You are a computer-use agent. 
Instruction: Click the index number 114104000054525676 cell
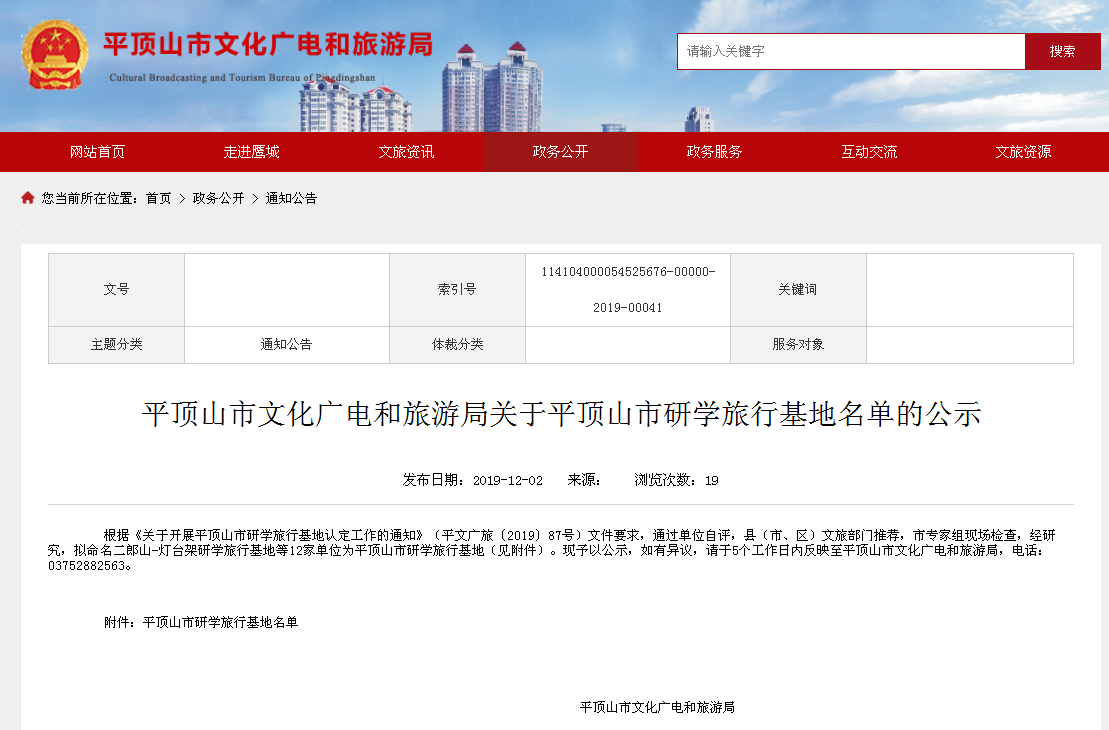point(628,289)
